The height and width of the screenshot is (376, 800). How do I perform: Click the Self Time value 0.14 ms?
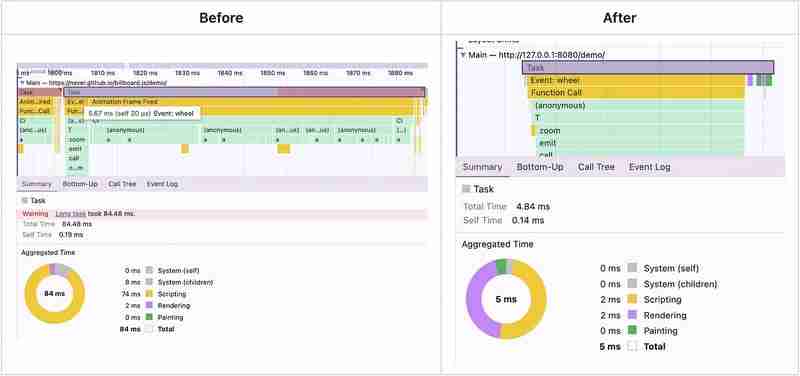[527, 220]
